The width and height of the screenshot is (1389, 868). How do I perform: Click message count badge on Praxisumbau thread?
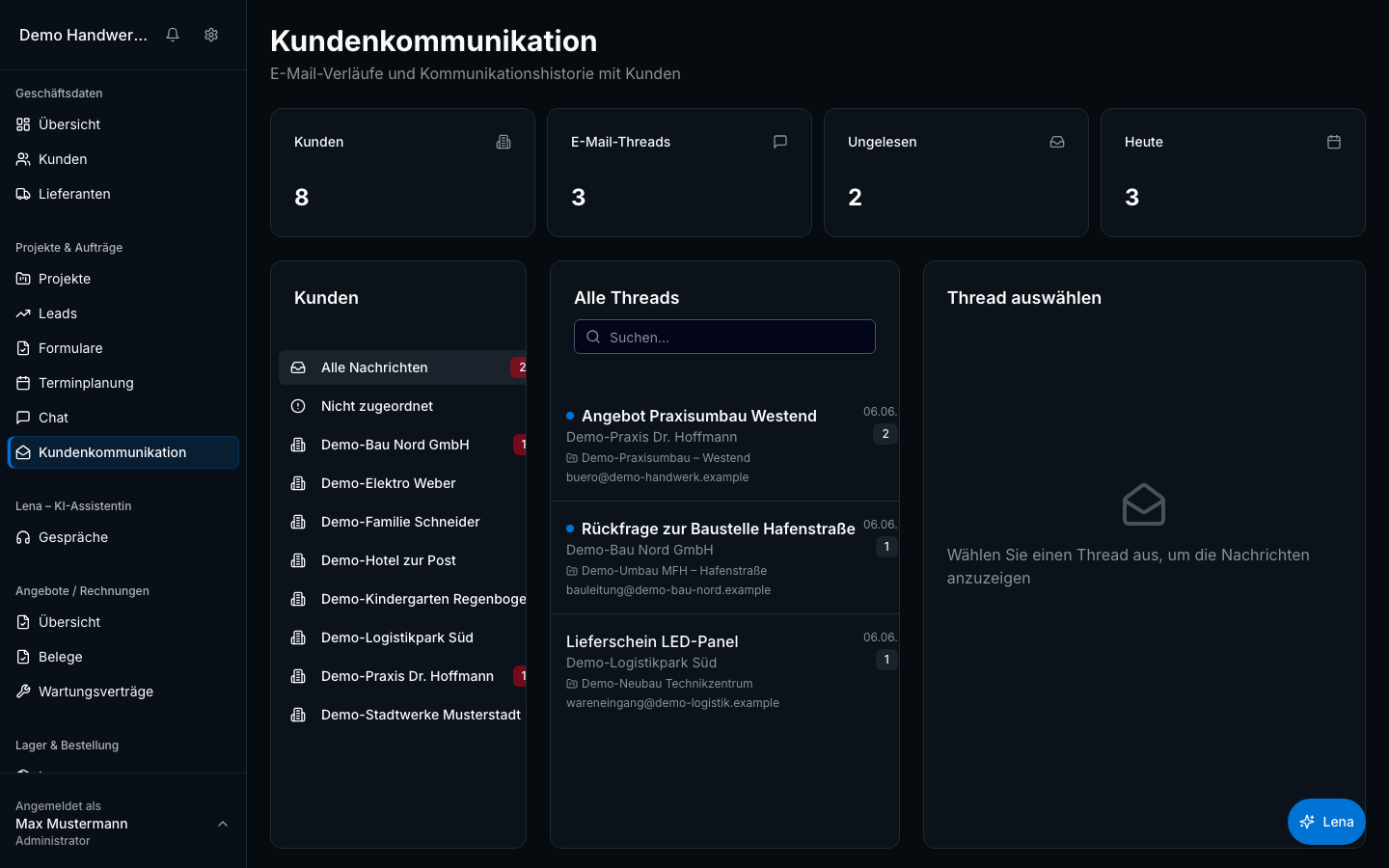tap(885, 434)
